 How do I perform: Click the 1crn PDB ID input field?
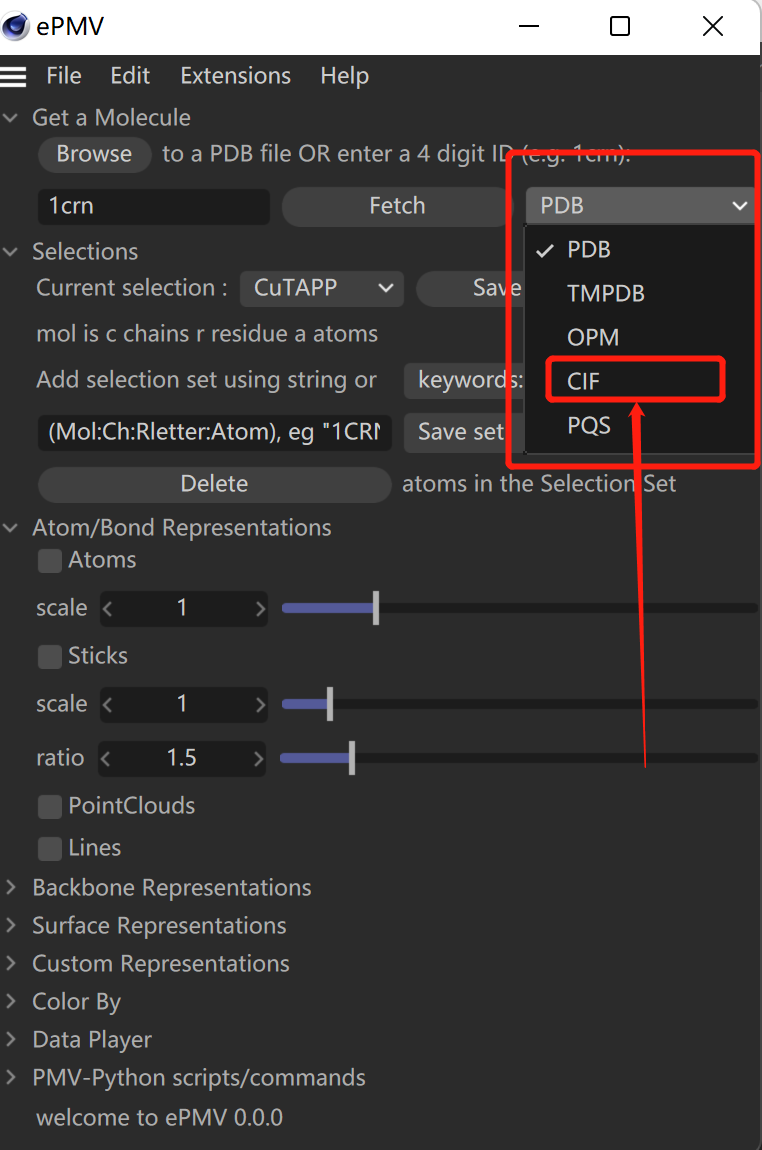[x=154, y=207]
